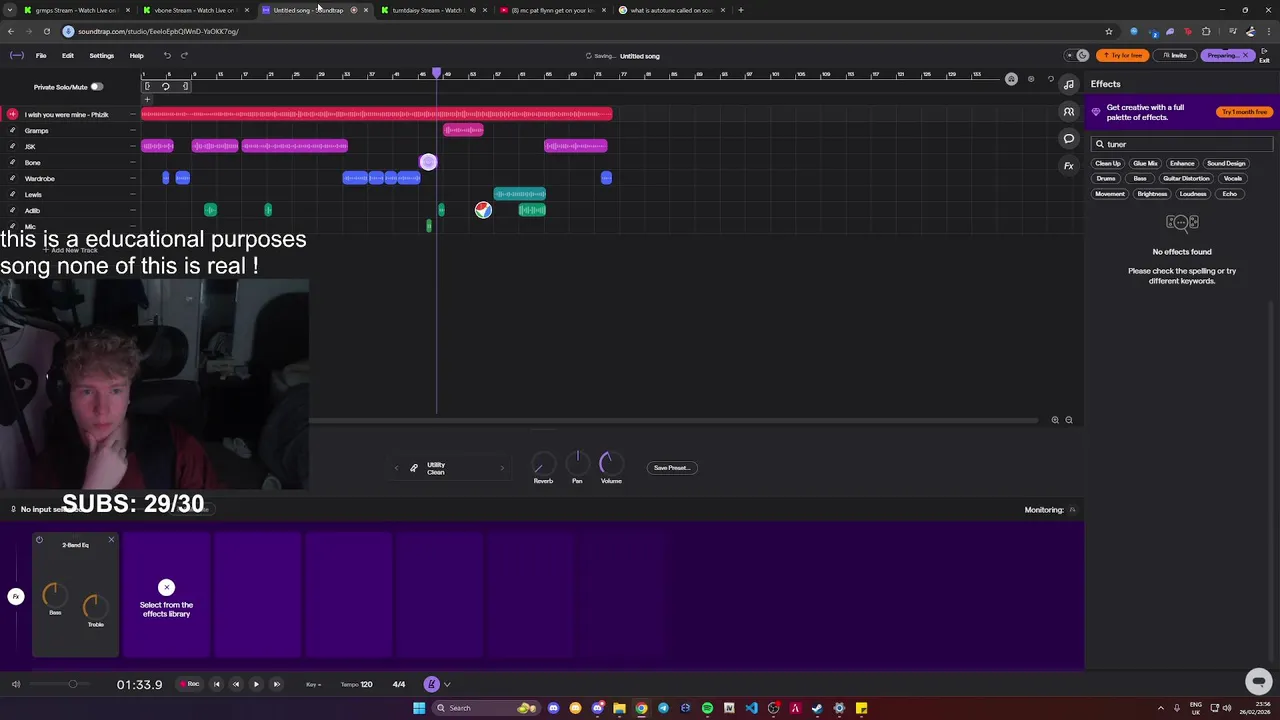Play the song

point(256,684)
